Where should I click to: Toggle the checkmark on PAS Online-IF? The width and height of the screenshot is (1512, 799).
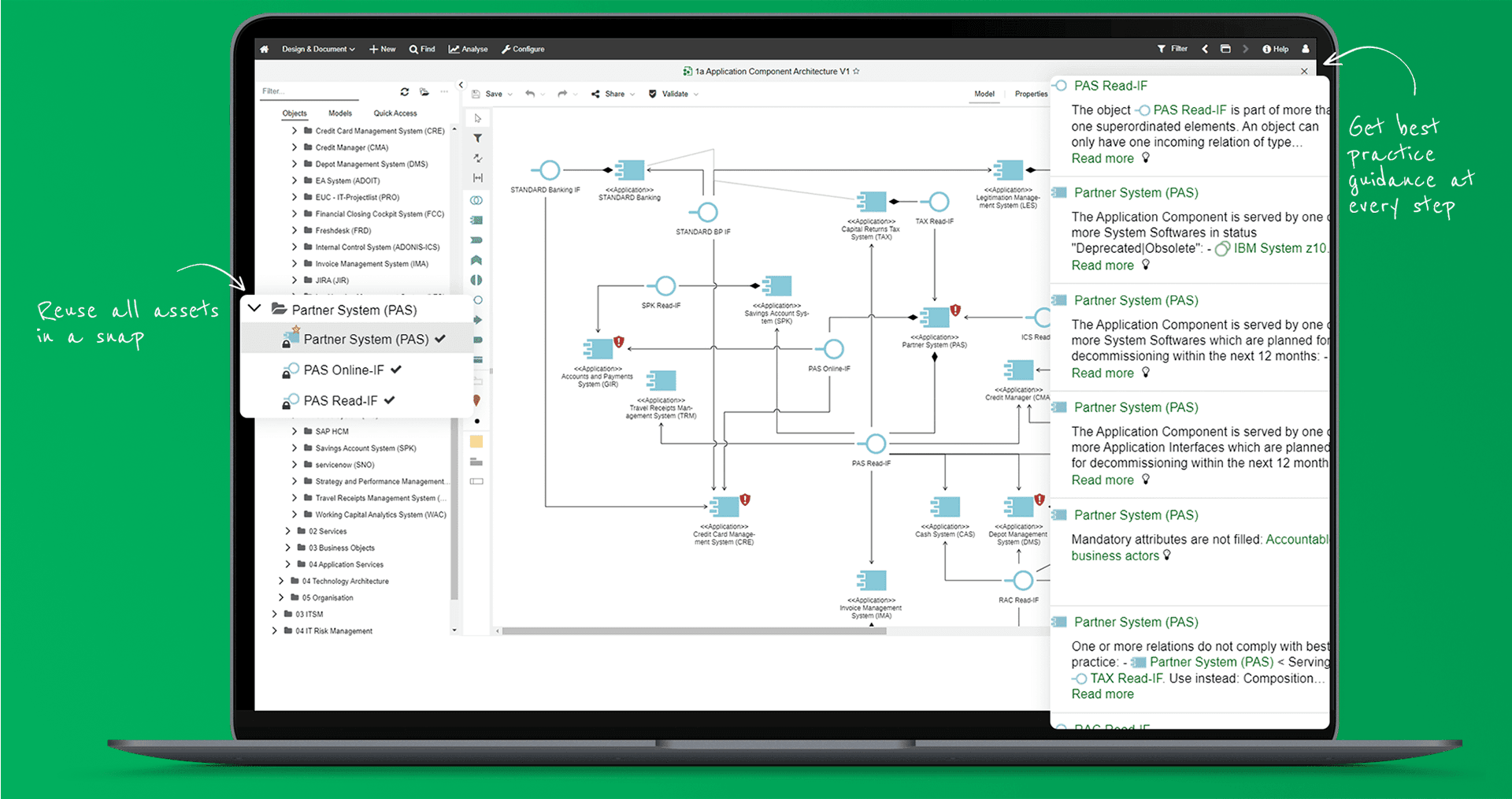tap(396, 370)
